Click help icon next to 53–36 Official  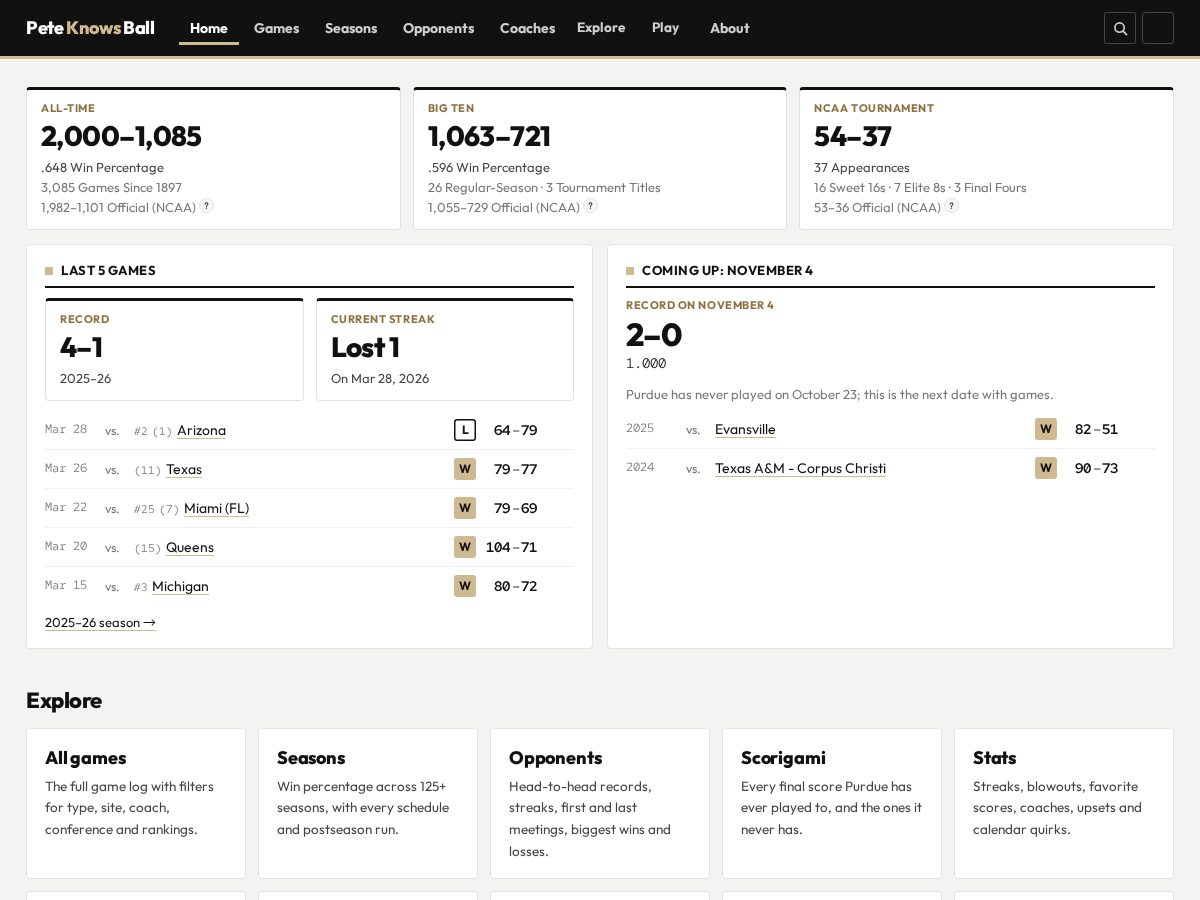click(x=951, y=206)
